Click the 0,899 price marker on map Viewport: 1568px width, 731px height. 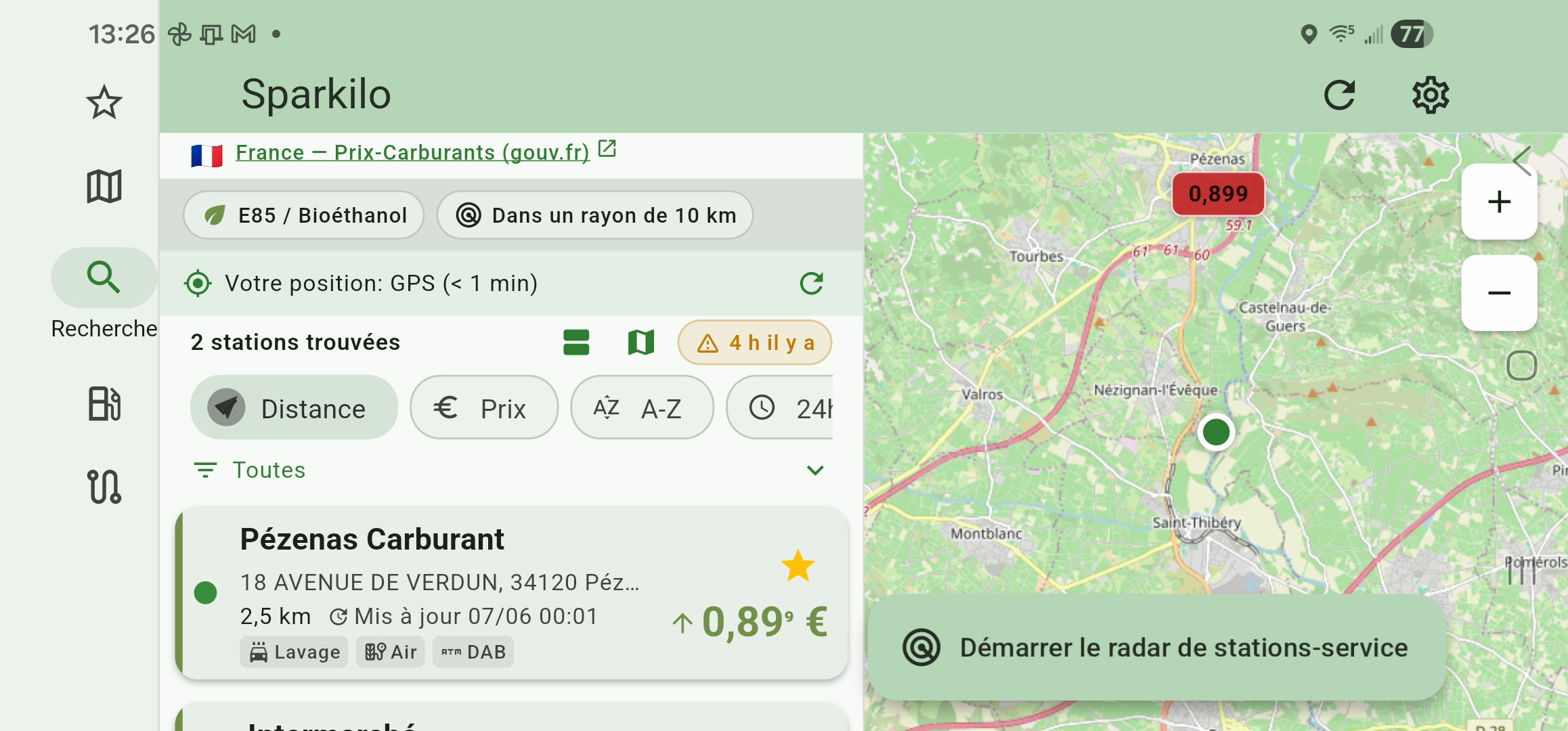click(x=1218, y=194)
